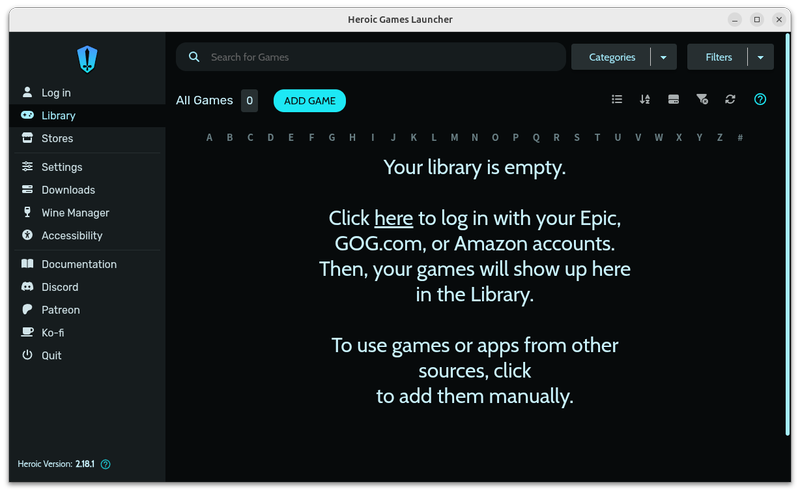The height and width of the screenshot is (493, 800).
Task: Quit Heroic from the sidebar
Action: click(87, 355)
